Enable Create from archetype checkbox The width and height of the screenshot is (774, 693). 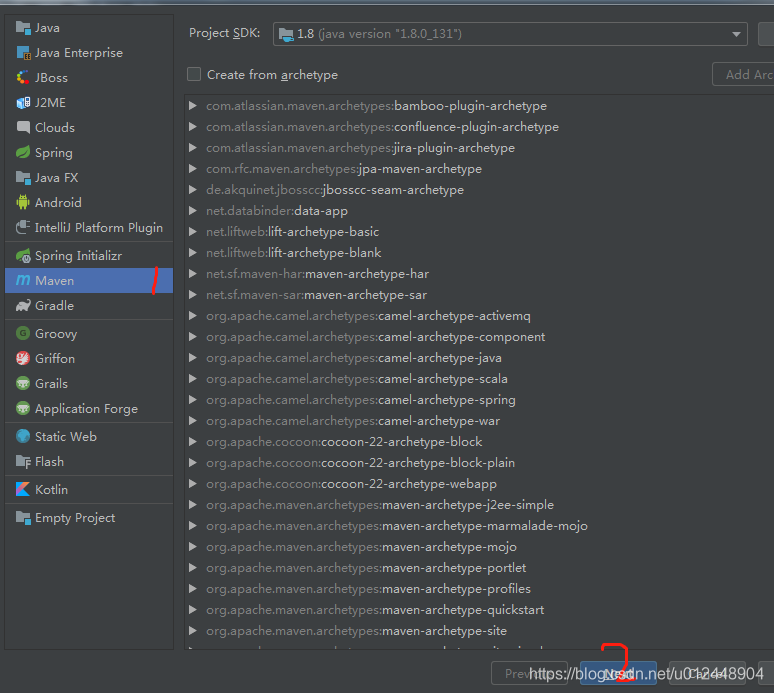194,75
